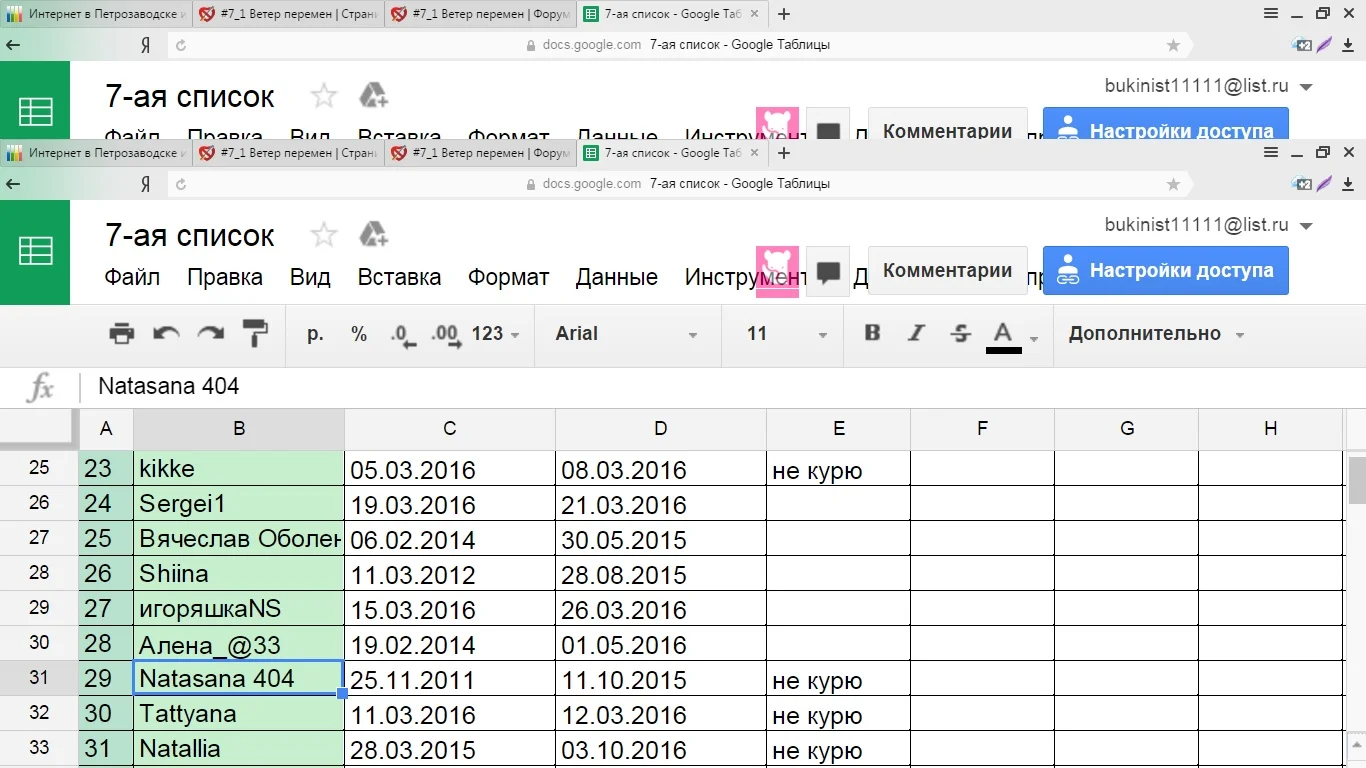Select the cell containing 'Алена_@33'
The image size is (1366, 768).
coord(239,643)
